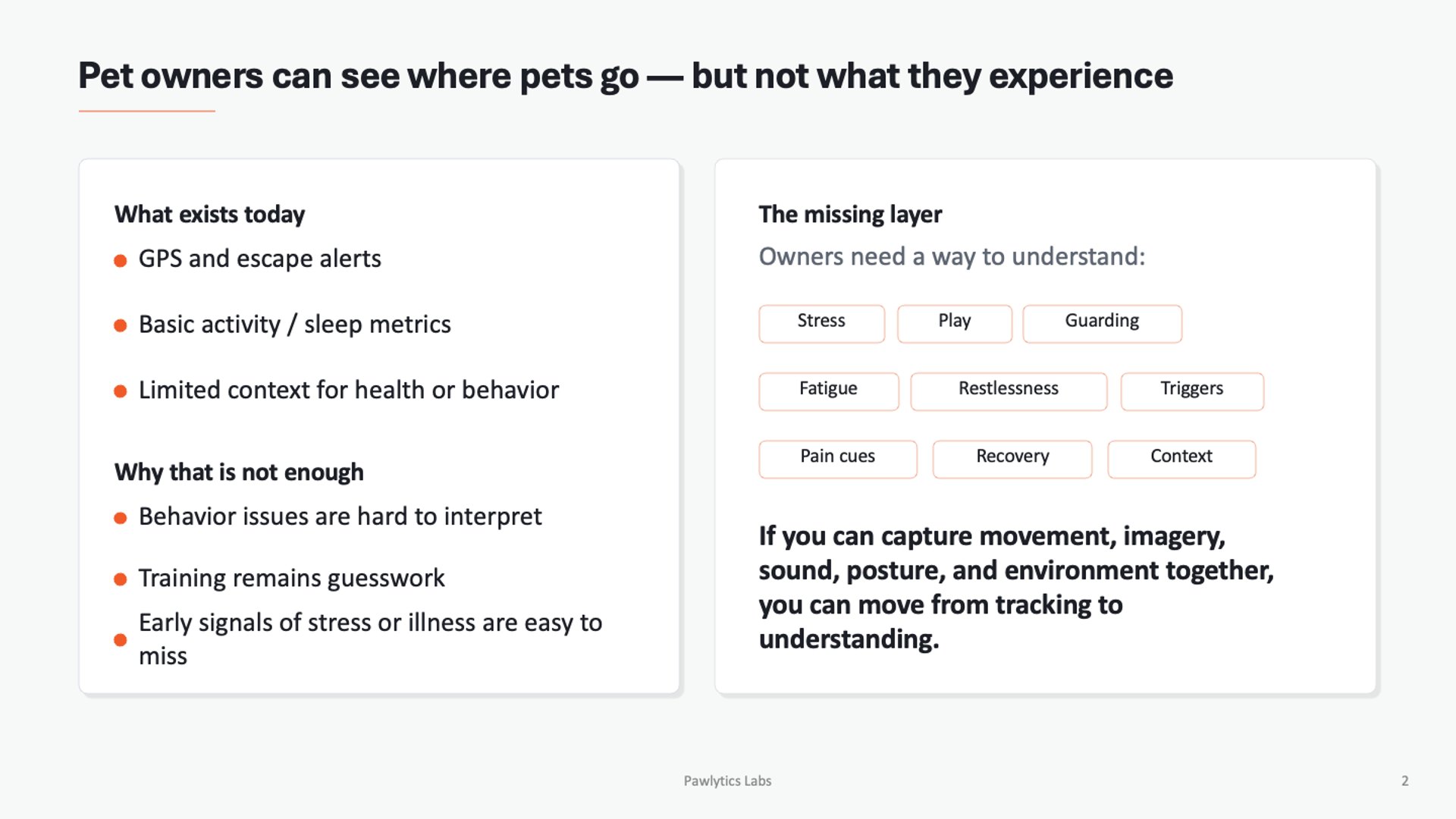Click the Context tag chip
The height and width of the screenshot is (819, 1456).
[1181, 459]
